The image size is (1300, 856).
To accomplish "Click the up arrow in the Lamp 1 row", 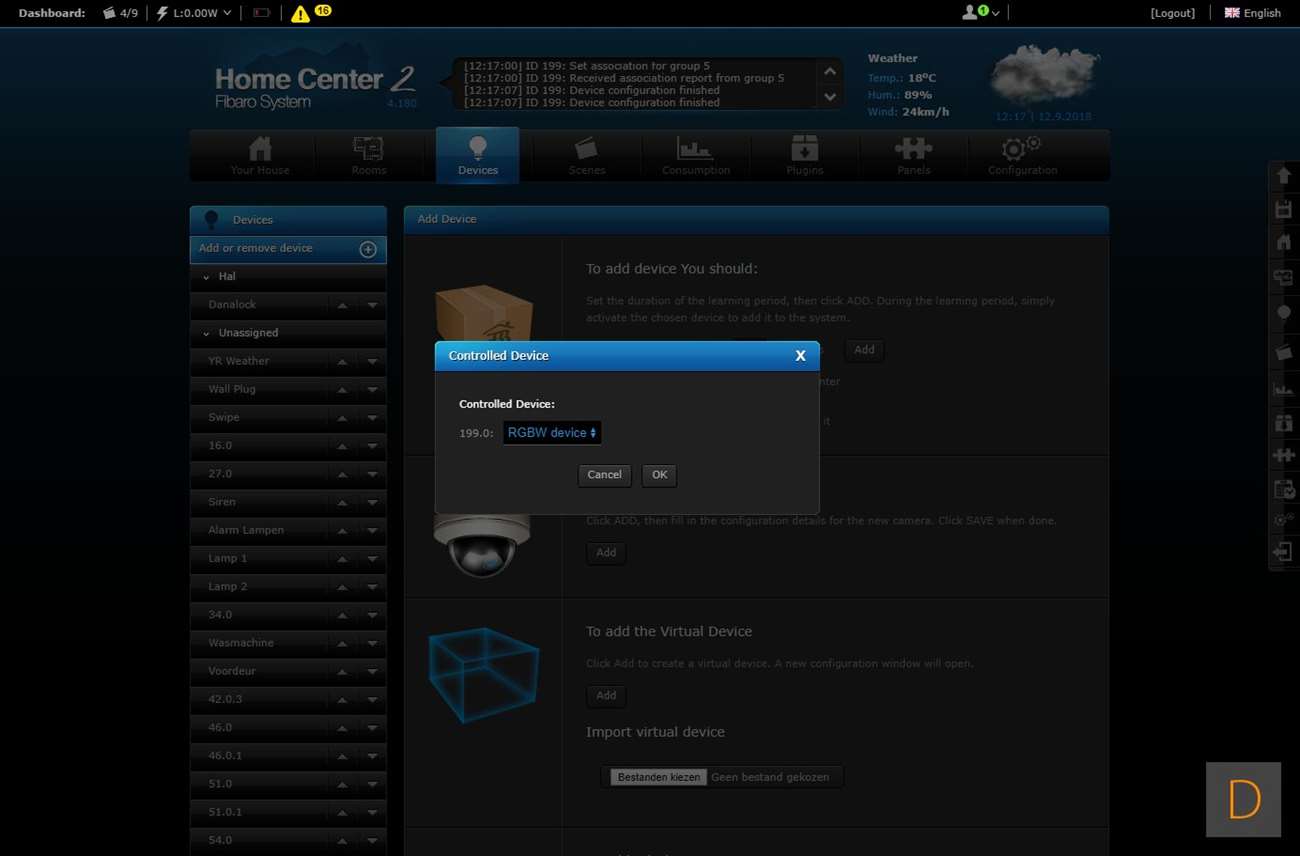I will tap(342, 558).
